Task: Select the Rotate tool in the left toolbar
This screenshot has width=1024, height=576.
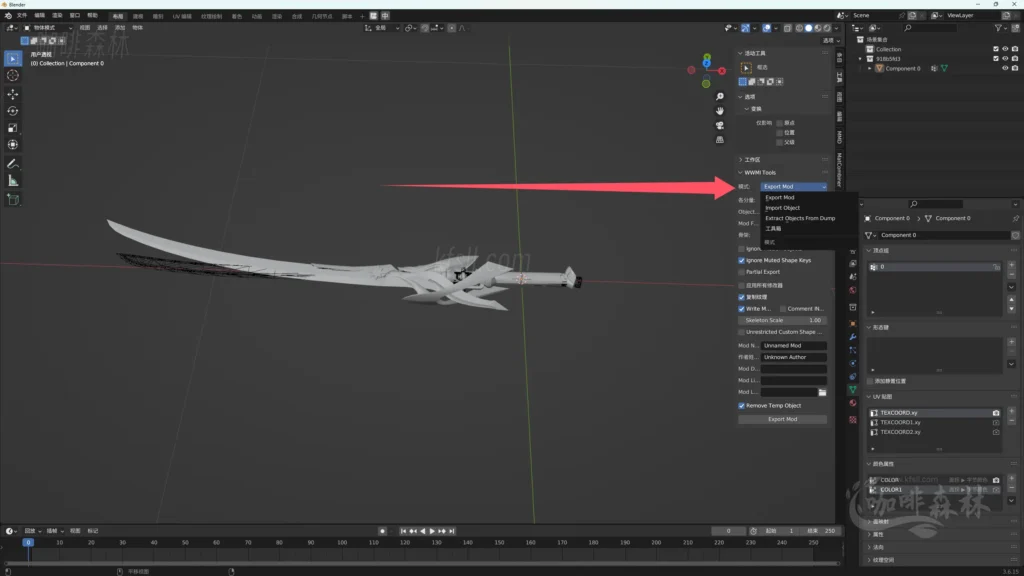Action: [13, 111]
